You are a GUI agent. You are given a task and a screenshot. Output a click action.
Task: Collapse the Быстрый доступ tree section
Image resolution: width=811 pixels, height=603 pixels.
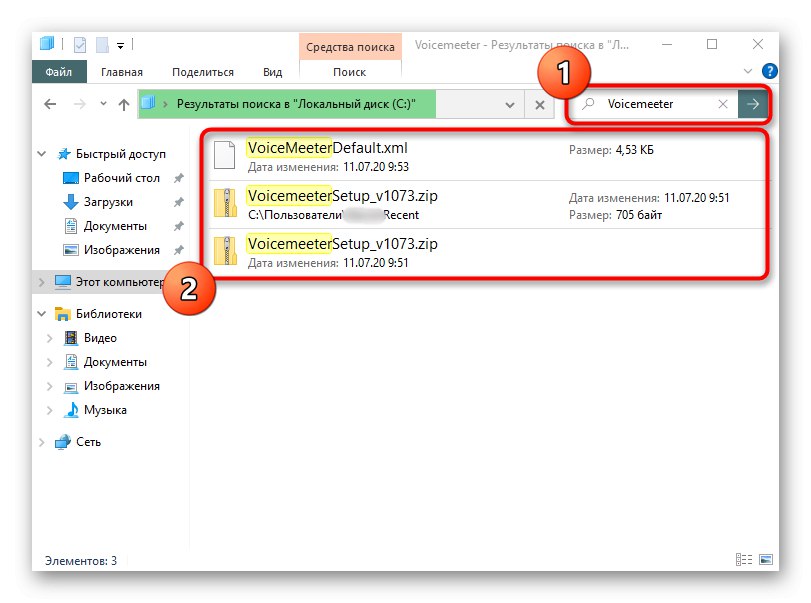click(42, 154)
